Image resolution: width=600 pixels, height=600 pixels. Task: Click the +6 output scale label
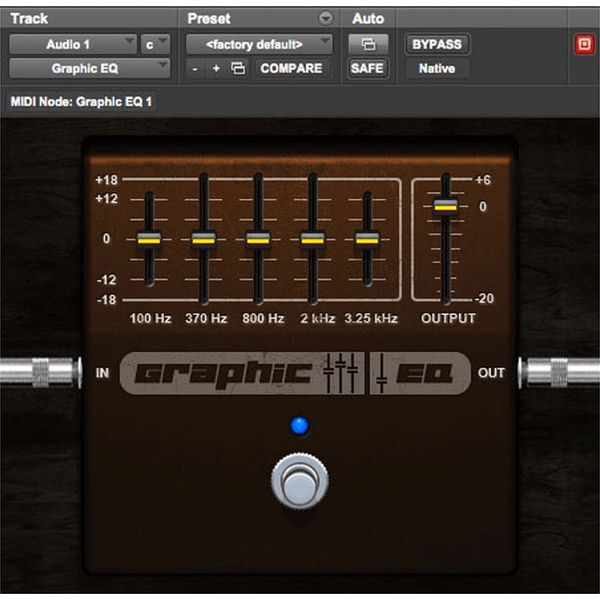click(483, 180)
